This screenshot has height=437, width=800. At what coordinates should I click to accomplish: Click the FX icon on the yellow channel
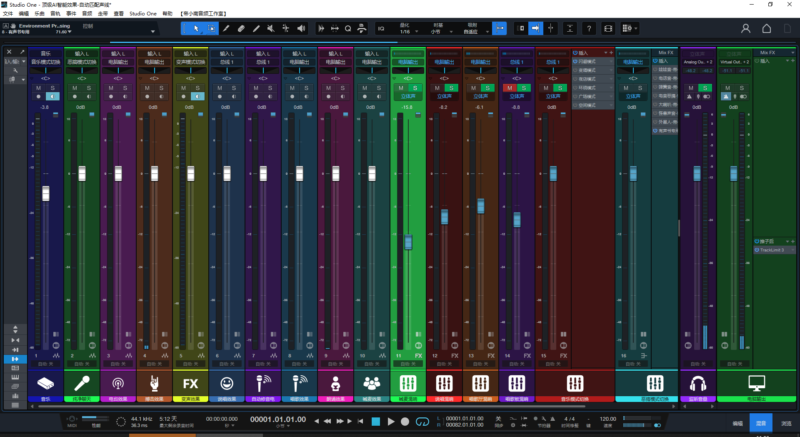click(x=189, y=383)
